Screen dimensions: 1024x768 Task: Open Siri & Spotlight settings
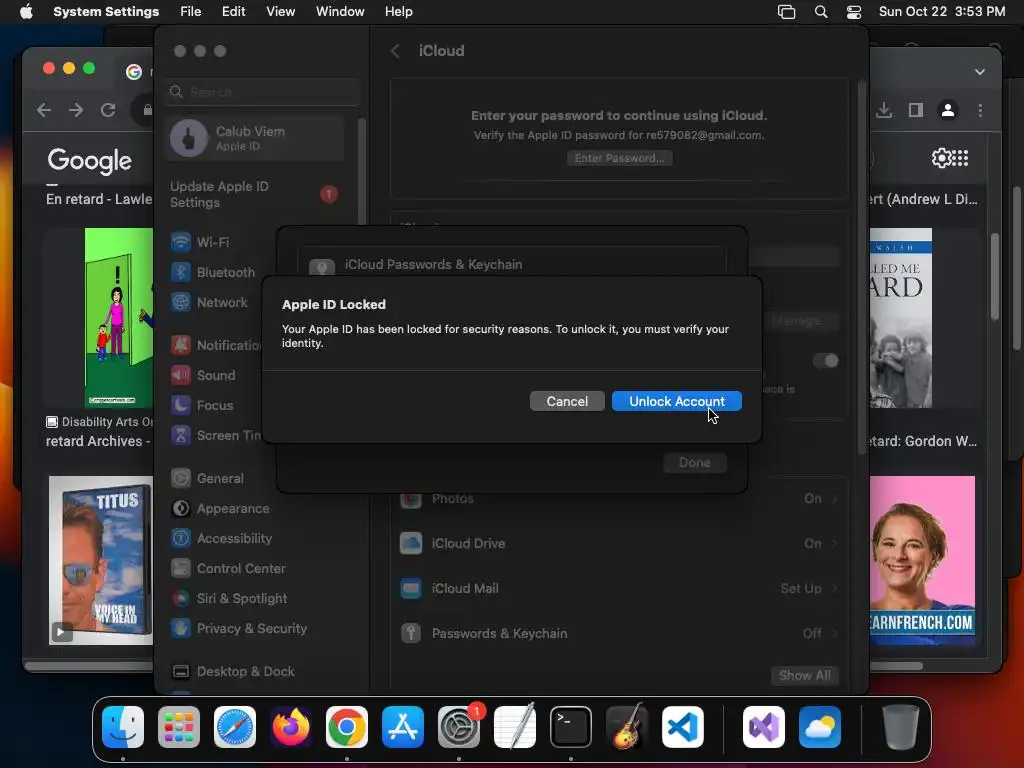(x=242, y=599)
